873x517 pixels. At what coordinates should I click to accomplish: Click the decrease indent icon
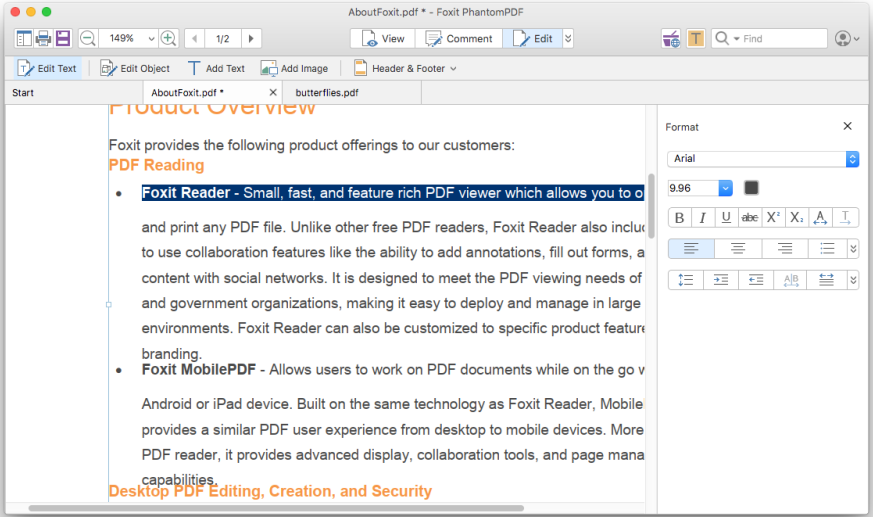pyautogui.click(x=756, y=280)
